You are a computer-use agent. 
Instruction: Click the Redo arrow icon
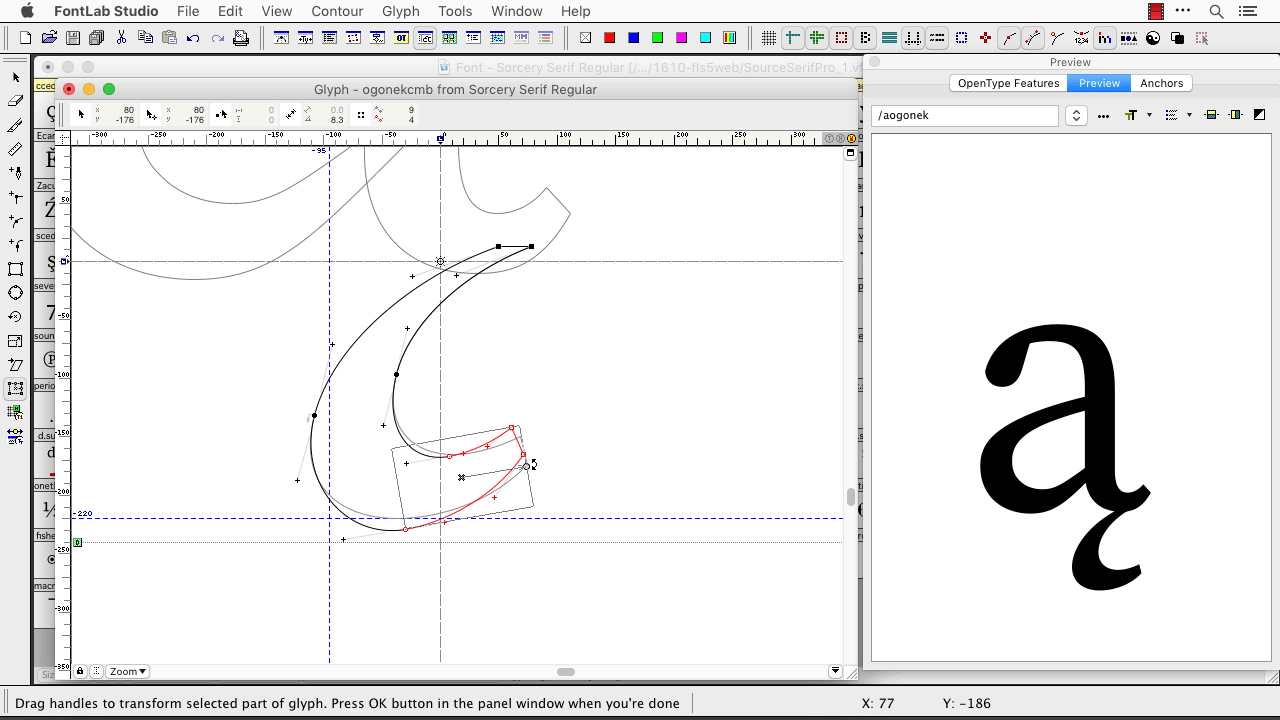coord(217,38)
